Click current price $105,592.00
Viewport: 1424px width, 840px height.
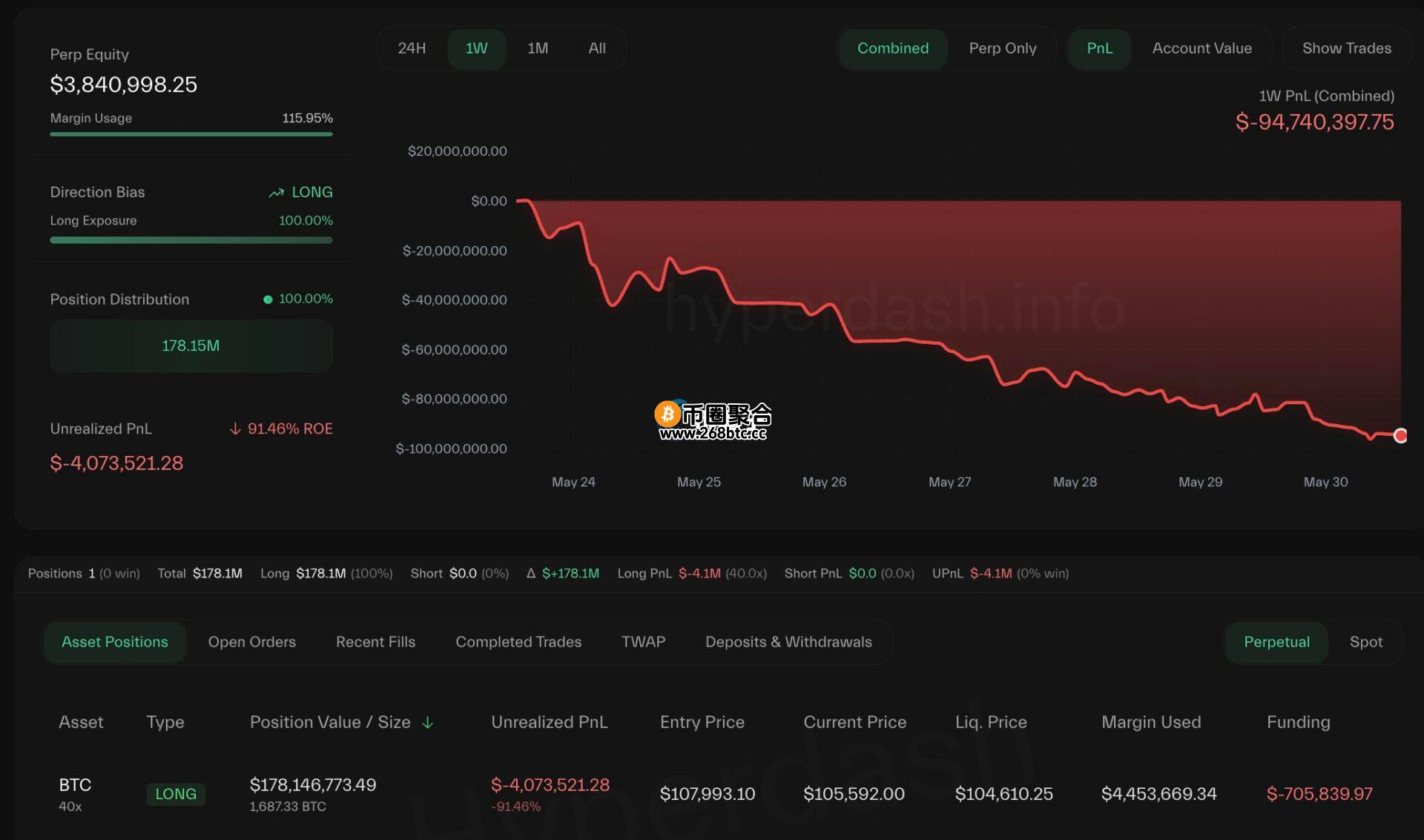coord(854,794)
